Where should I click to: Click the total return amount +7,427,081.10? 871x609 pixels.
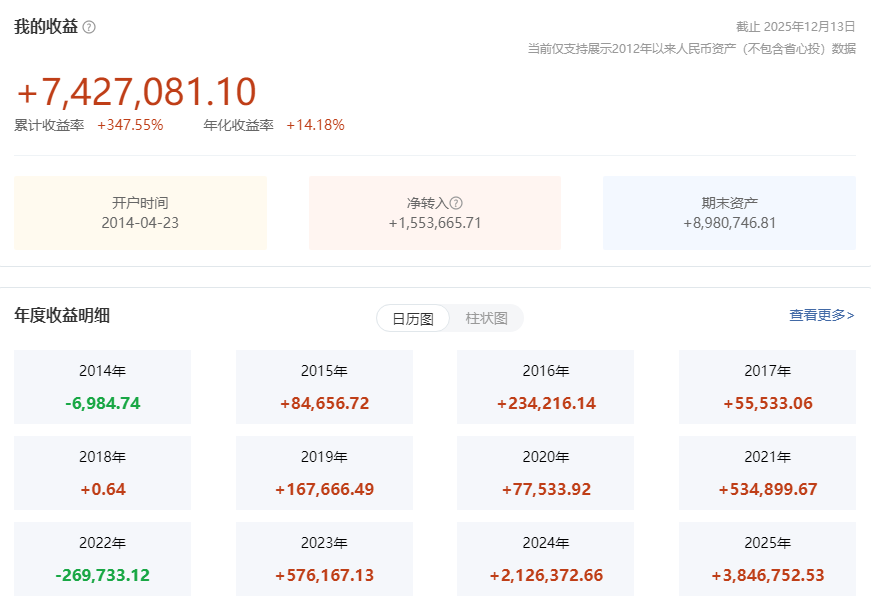pyautogui.click(x=136, y=92)
